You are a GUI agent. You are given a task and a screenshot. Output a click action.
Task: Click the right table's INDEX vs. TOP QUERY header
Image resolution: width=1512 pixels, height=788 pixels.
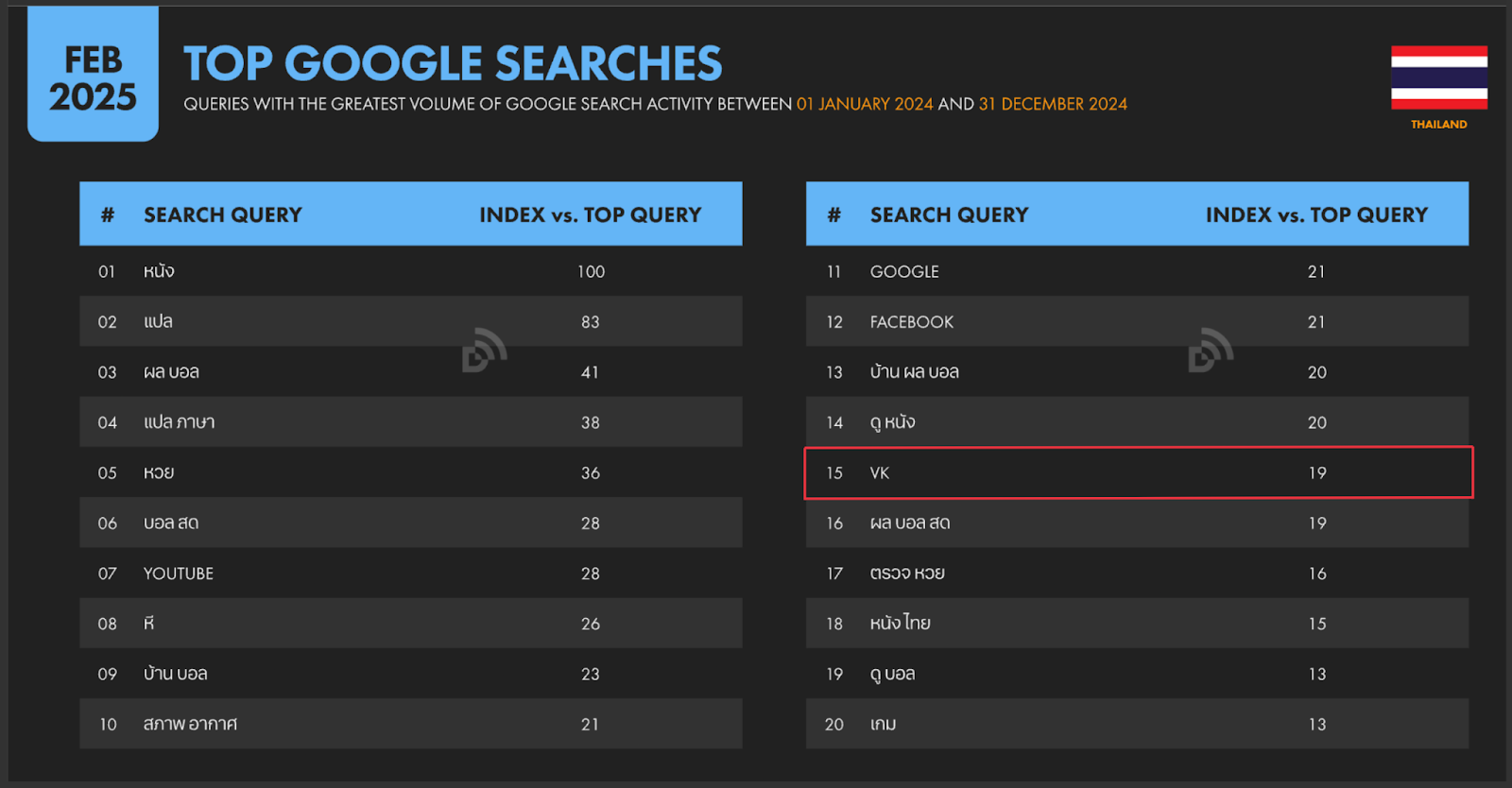pyautogui.click(x=1316, y=215)
